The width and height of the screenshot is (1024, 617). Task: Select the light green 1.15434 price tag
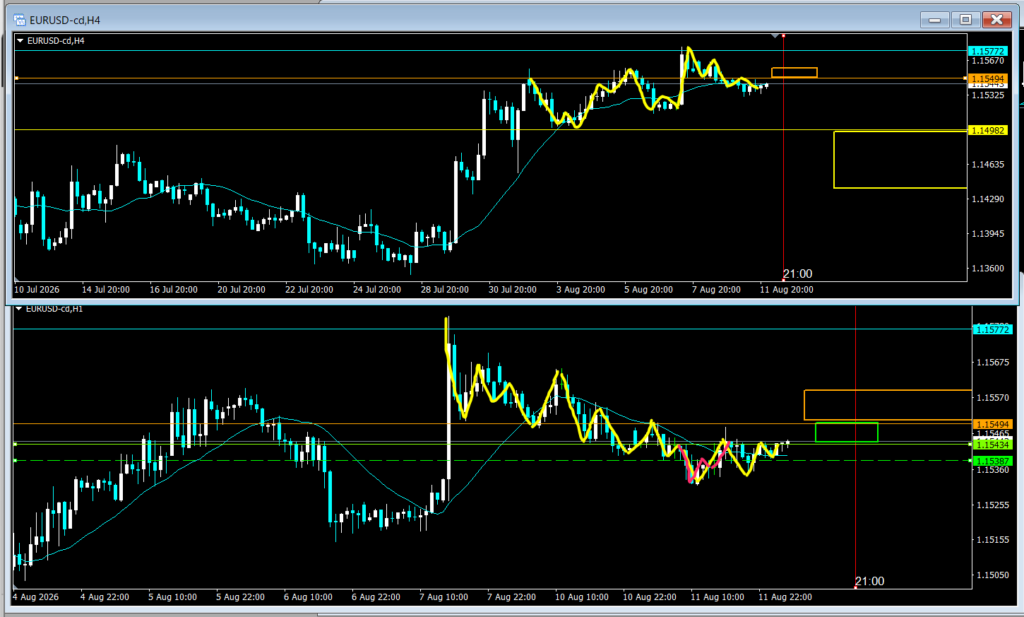992,445
